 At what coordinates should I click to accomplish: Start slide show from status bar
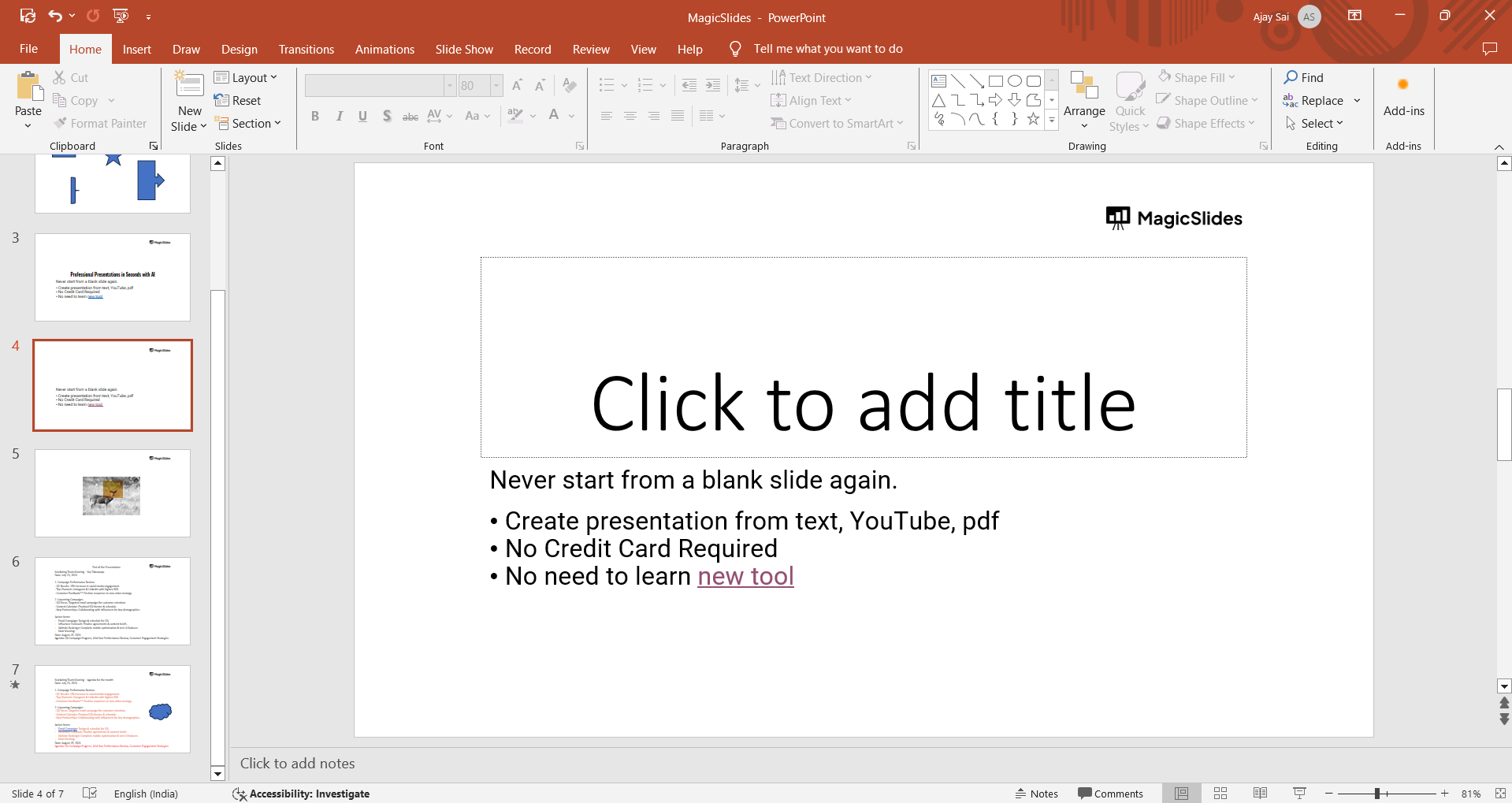[1299, 794]
